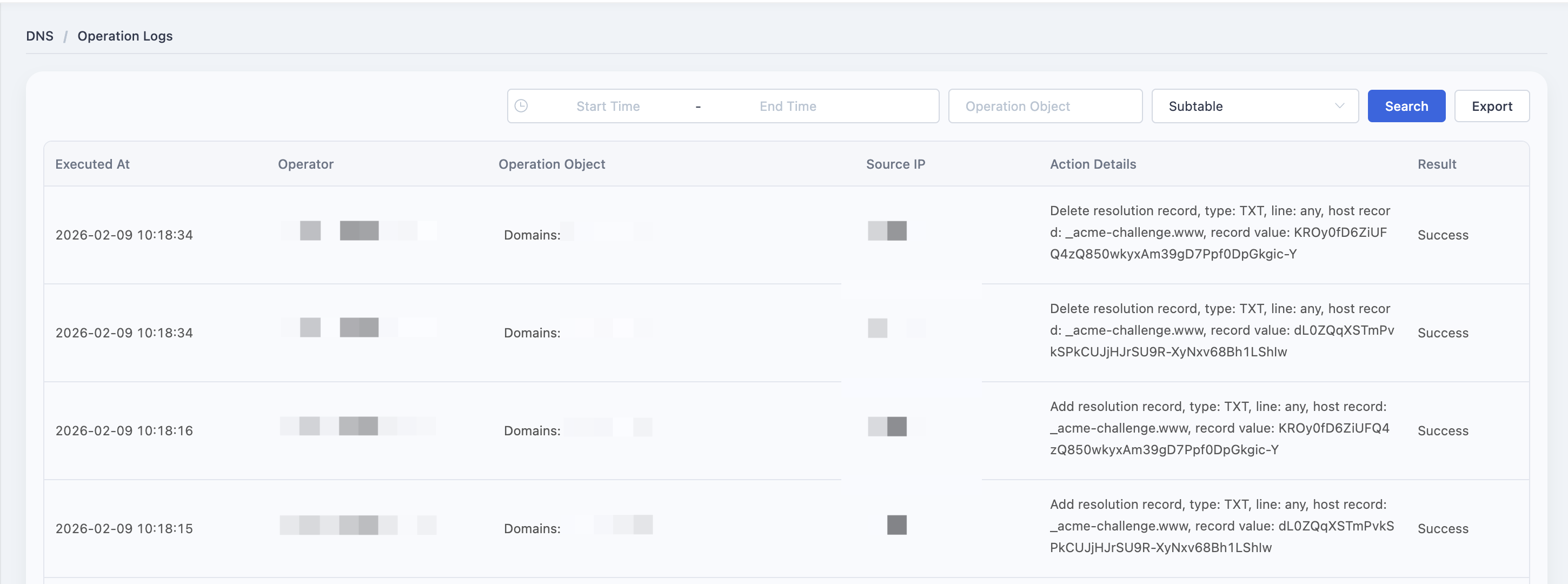Click the Action Details column header
This screenshot has width=1568, height=584.
pyautogui.click(x=1093, y=164)
